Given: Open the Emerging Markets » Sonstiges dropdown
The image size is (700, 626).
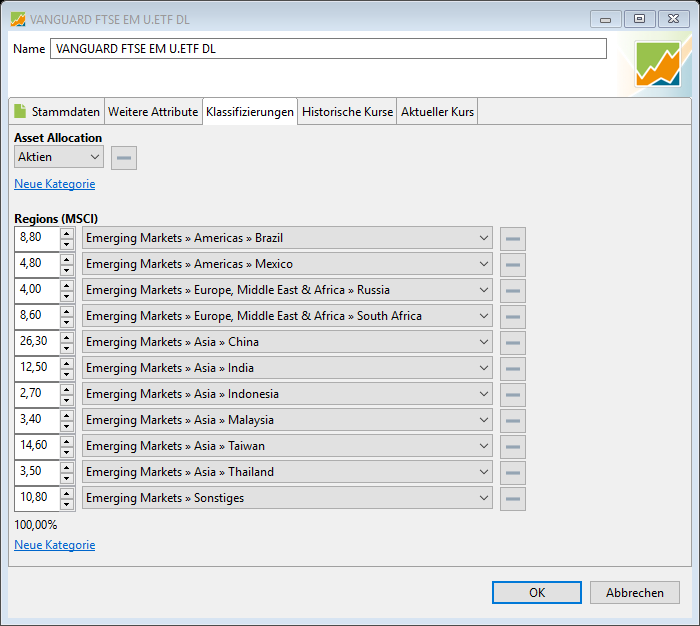Looking at the screenshot, I should tap(287, 497).
